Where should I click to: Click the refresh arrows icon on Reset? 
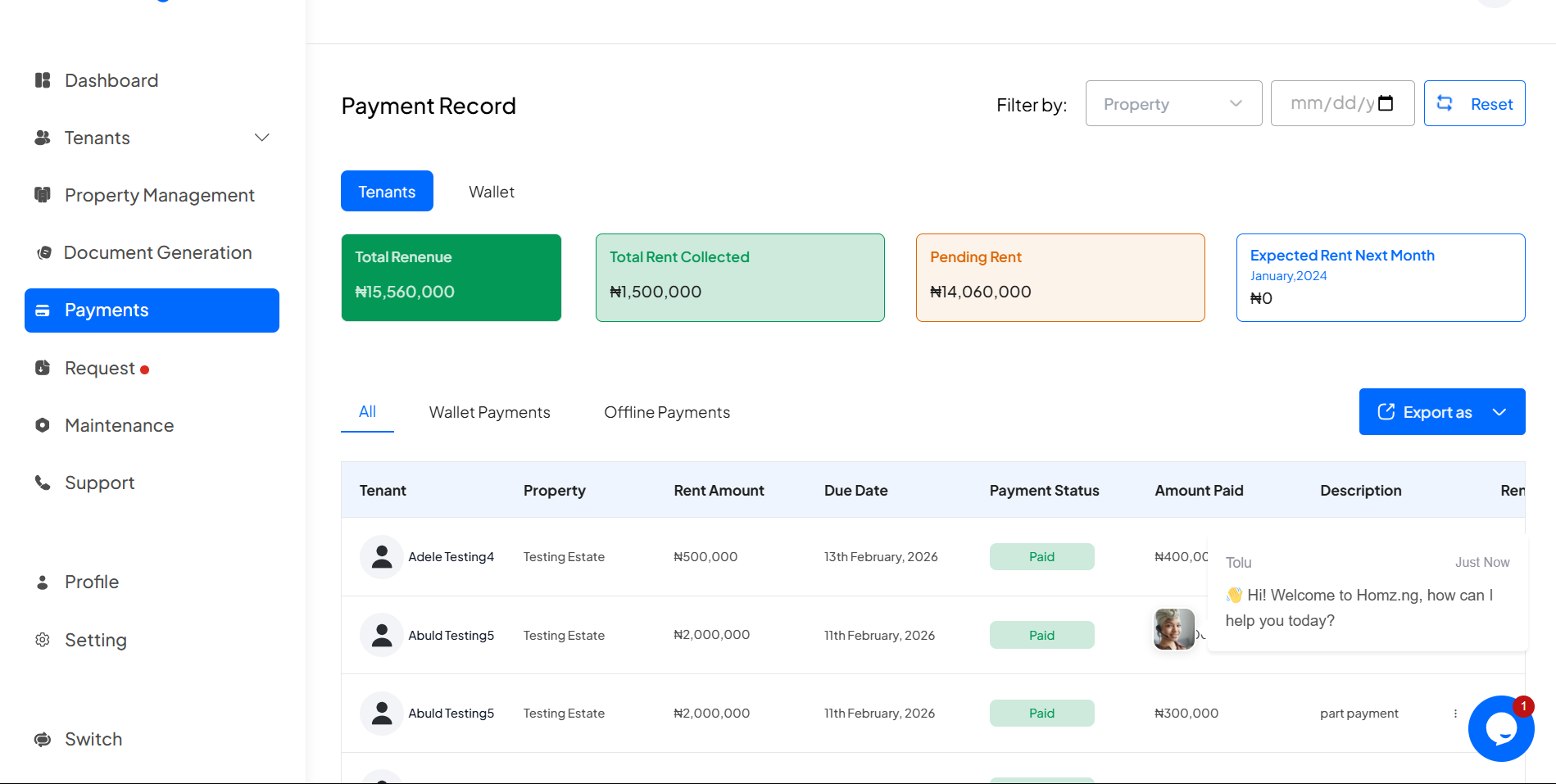(1445, 103)
